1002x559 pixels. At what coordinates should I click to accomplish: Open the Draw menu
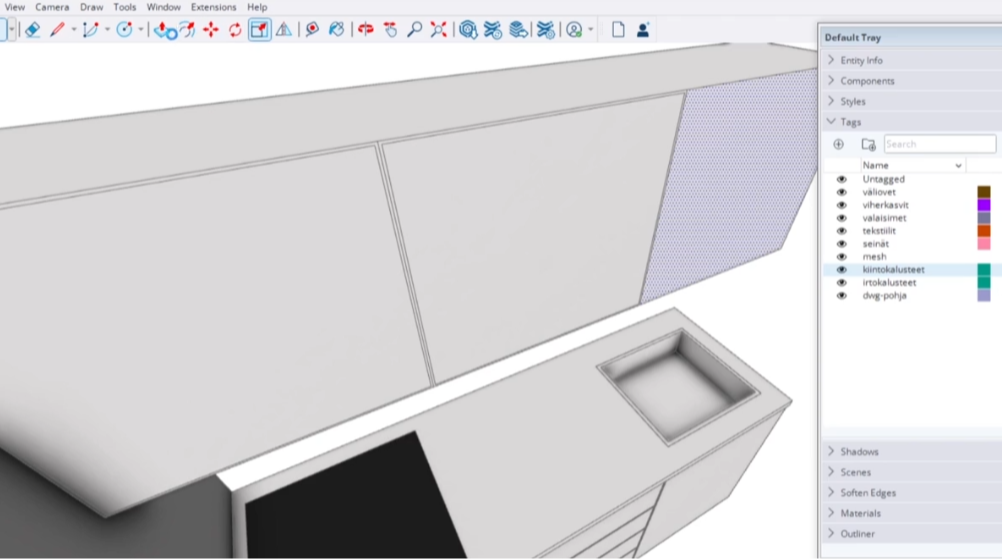point(91,7)
